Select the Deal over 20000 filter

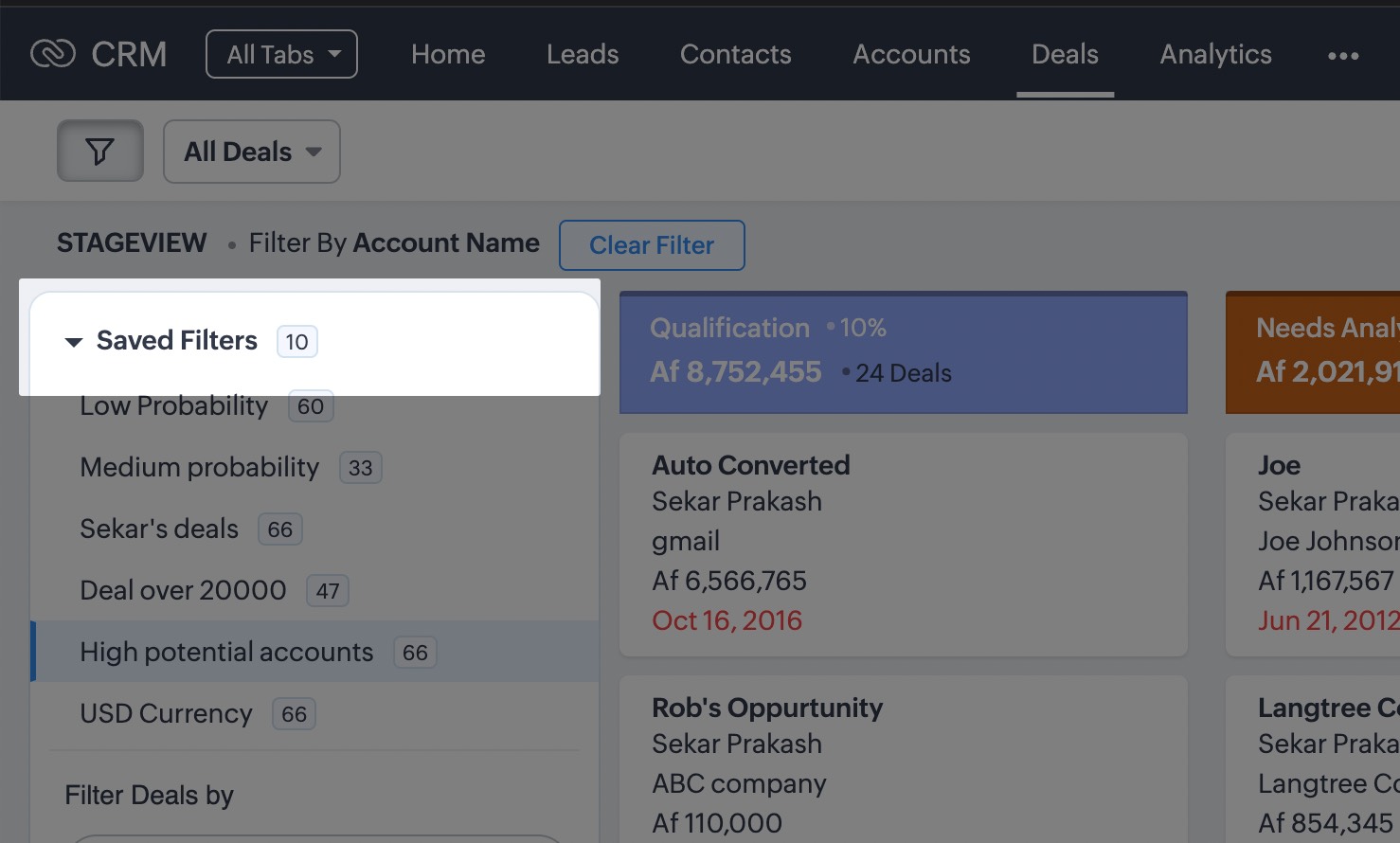click(183, 591)
